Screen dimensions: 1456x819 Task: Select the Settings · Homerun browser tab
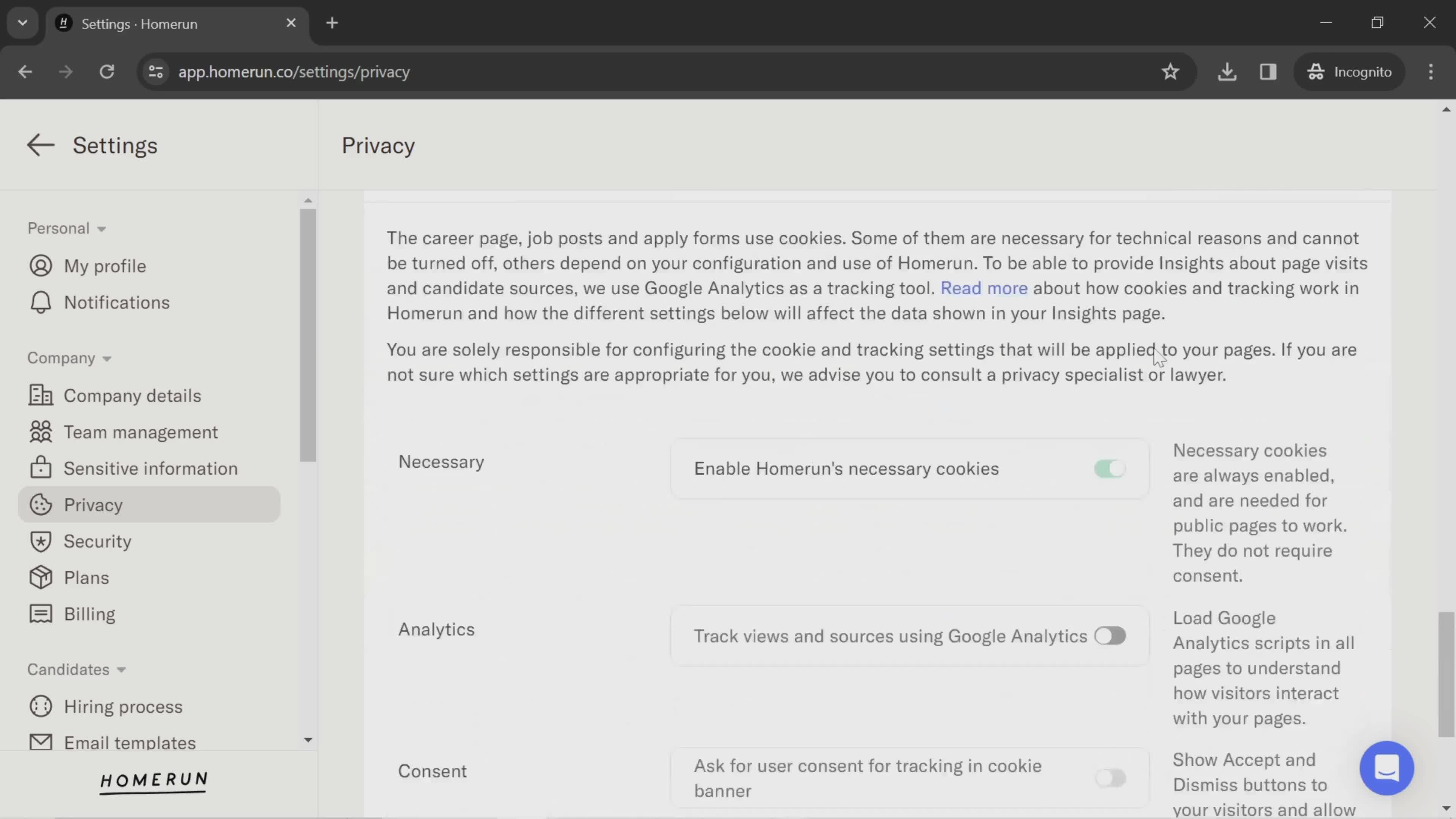pos(178,24)
